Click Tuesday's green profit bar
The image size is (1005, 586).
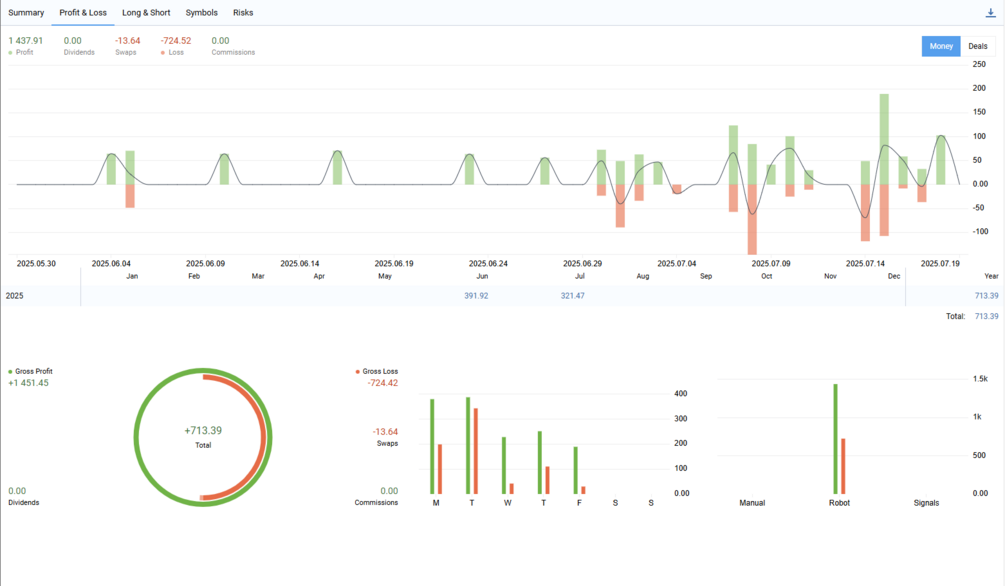468,446
